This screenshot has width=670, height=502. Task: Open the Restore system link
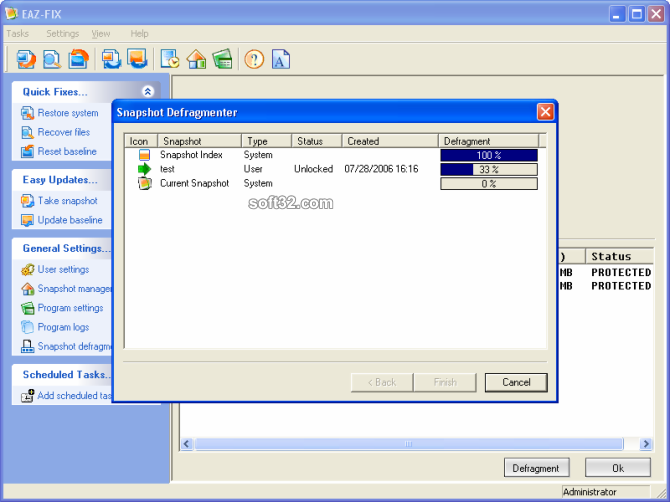coord(68,113)
